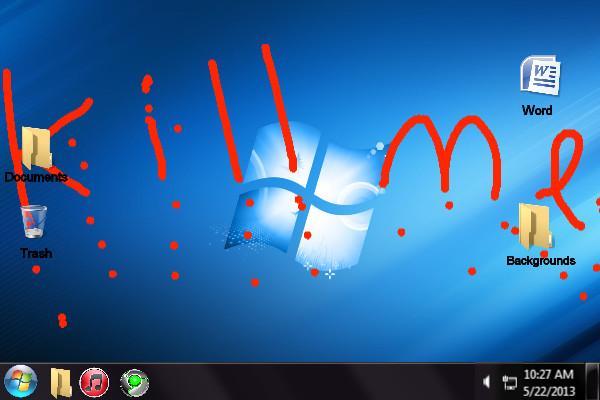Click the volume speaker tray icon

pyautogui.click(x=486, y=382)
